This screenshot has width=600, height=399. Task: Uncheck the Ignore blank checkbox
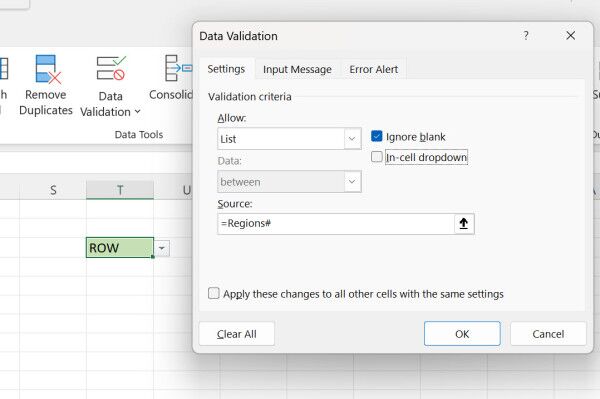[x=377, y=136]
